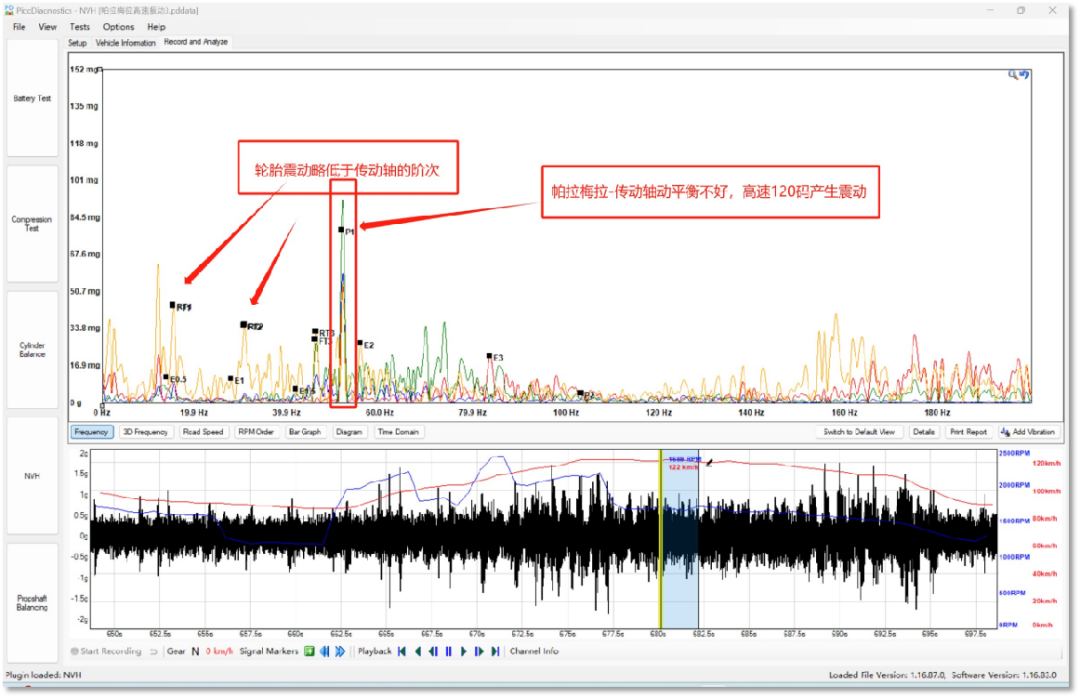Skip playback to the start

[x=402, y=651]
